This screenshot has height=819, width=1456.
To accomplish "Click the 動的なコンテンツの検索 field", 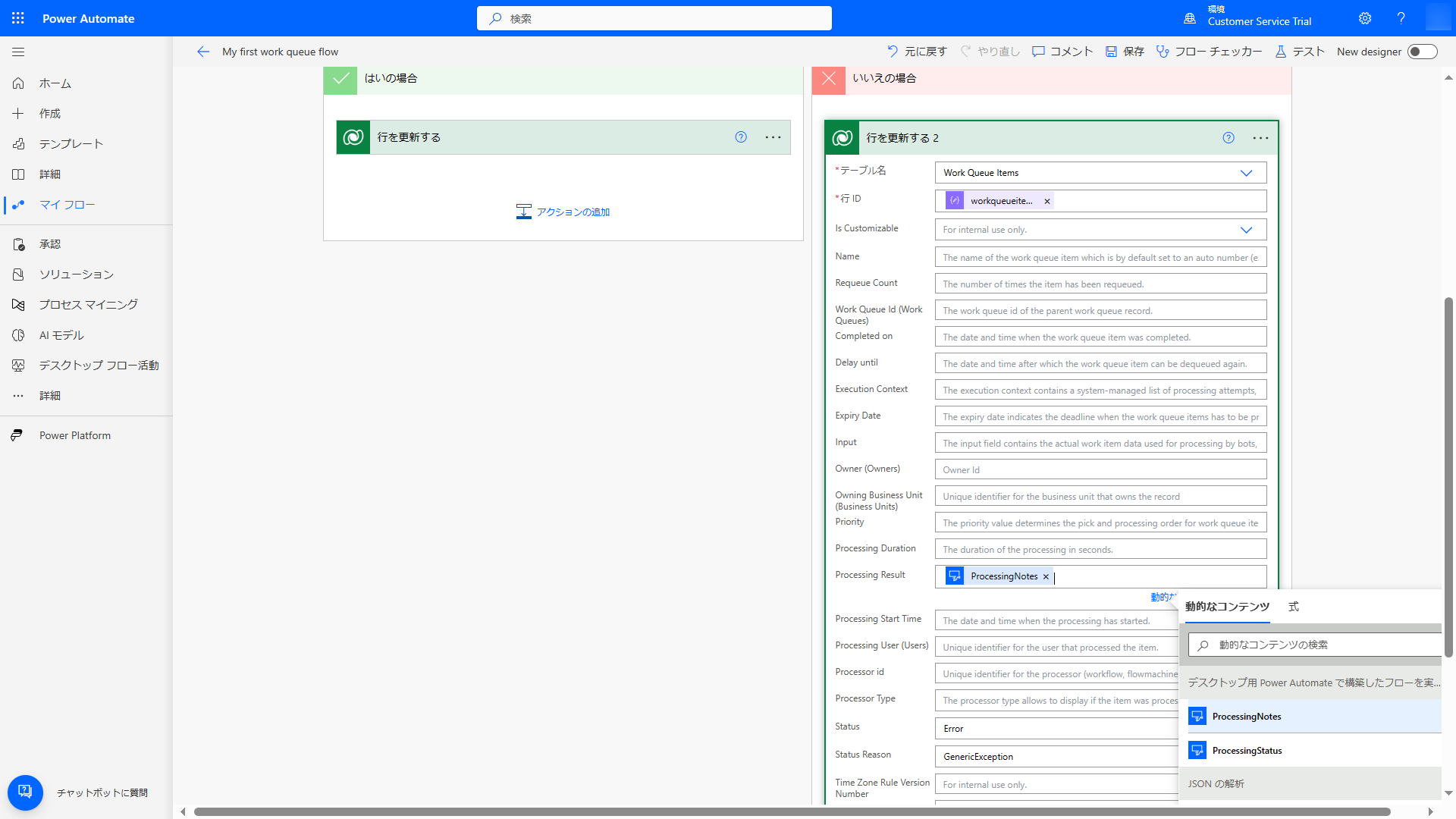I will 1316,645.
